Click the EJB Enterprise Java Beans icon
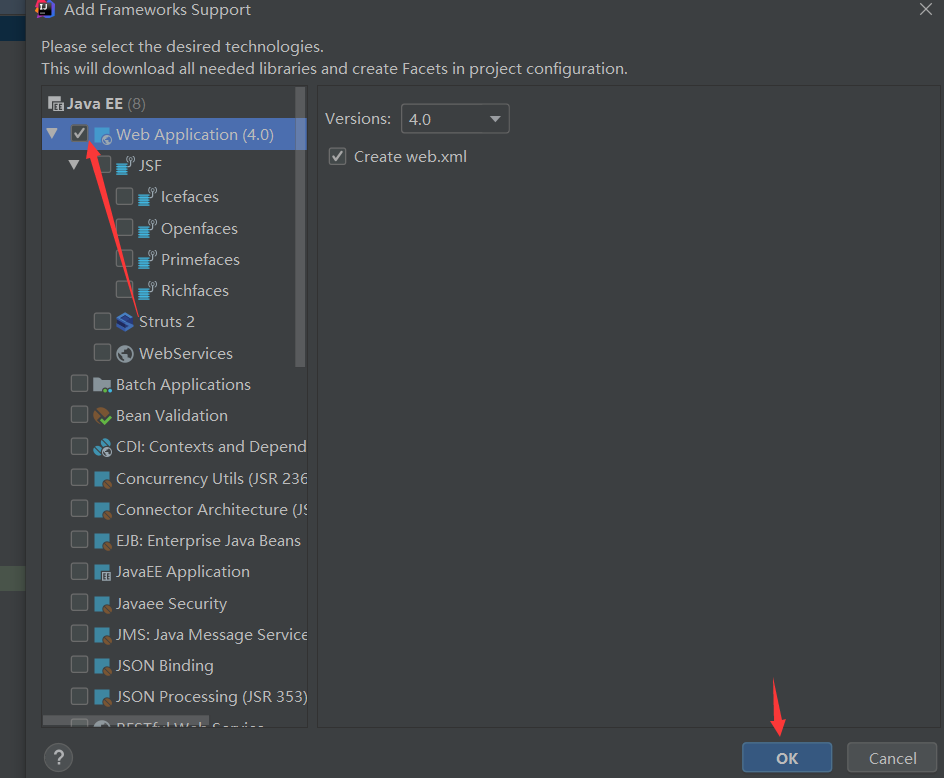 click(x=103, y=541)
